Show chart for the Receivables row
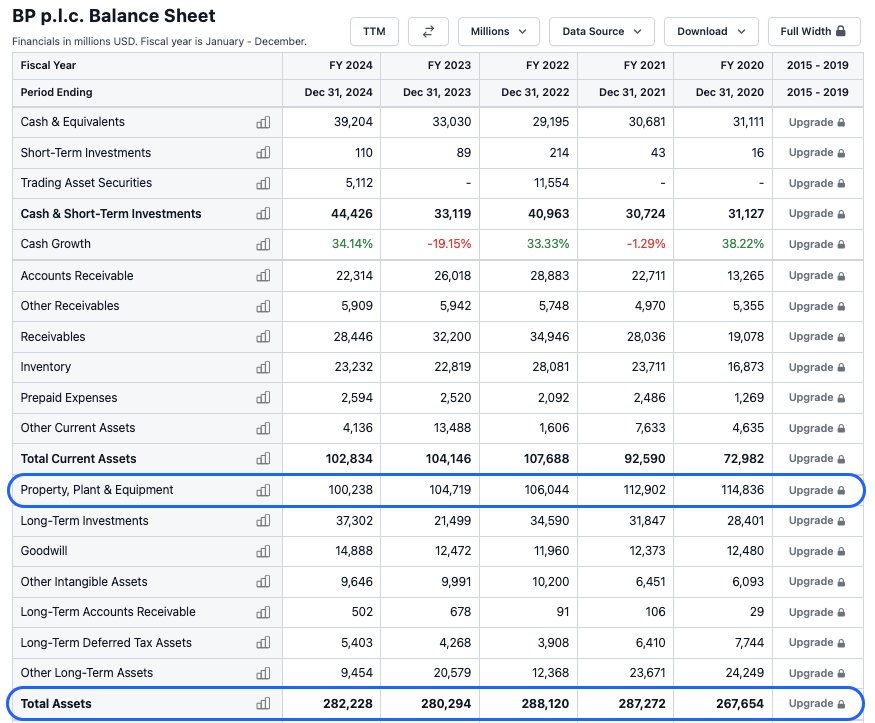 click(263, 336)
